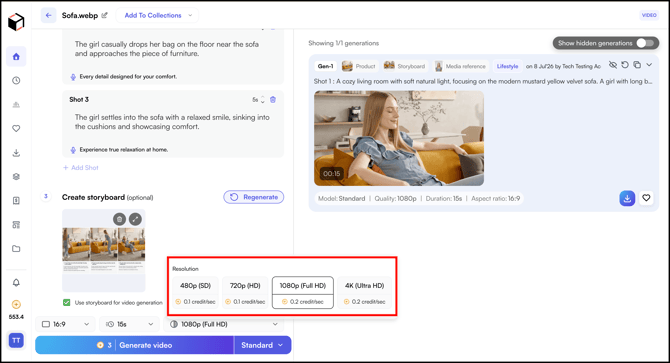The height and width of the screenshot is (363, 670).
Task: Open the folder icon in the sidebar
Action: click(16, 249)
